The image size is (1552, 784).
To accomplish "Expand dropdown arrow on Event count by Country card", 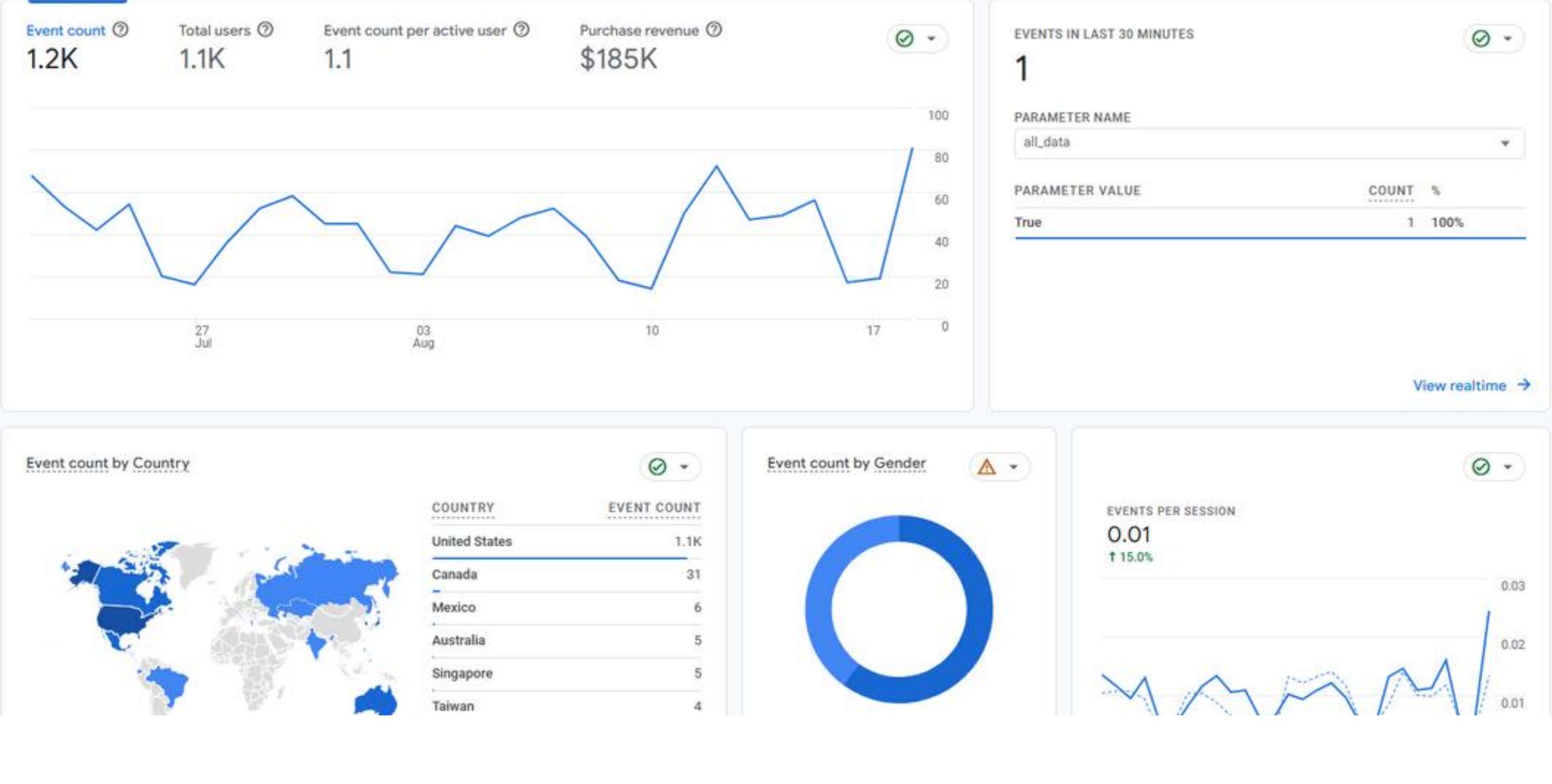I will pos(684,466).
